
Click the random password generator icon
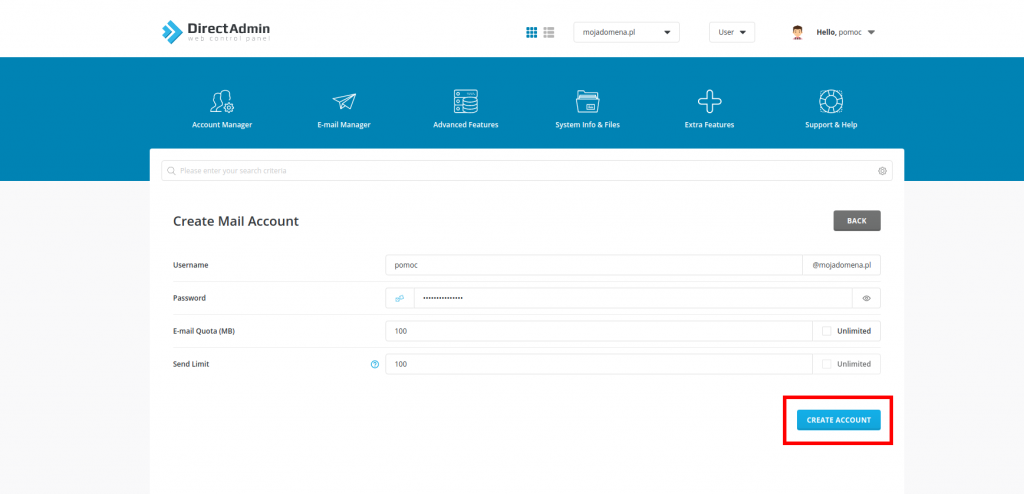point(400,298)
